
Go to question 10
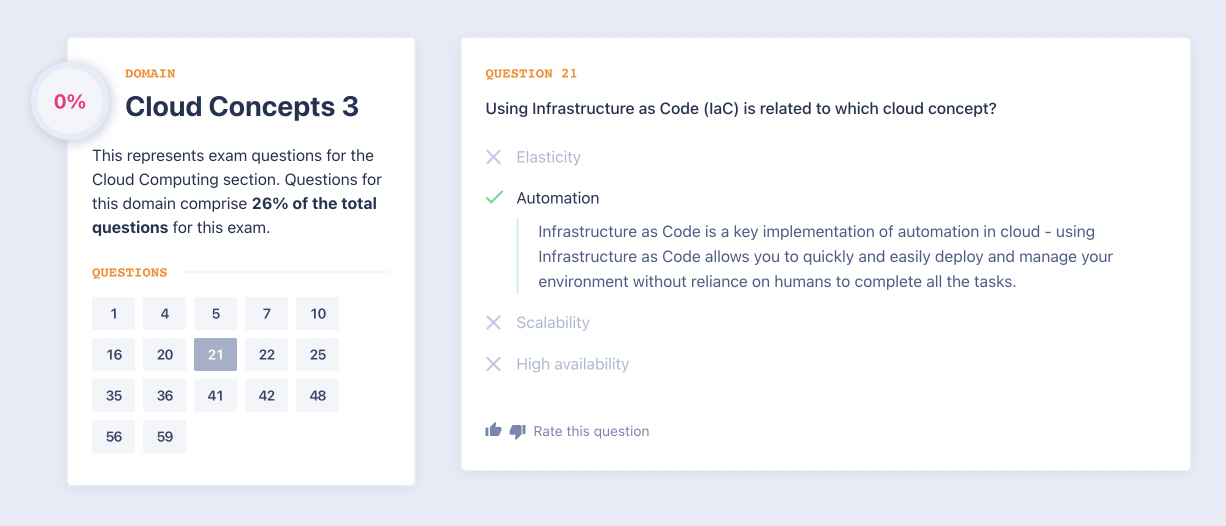click(x=318, y=314)
